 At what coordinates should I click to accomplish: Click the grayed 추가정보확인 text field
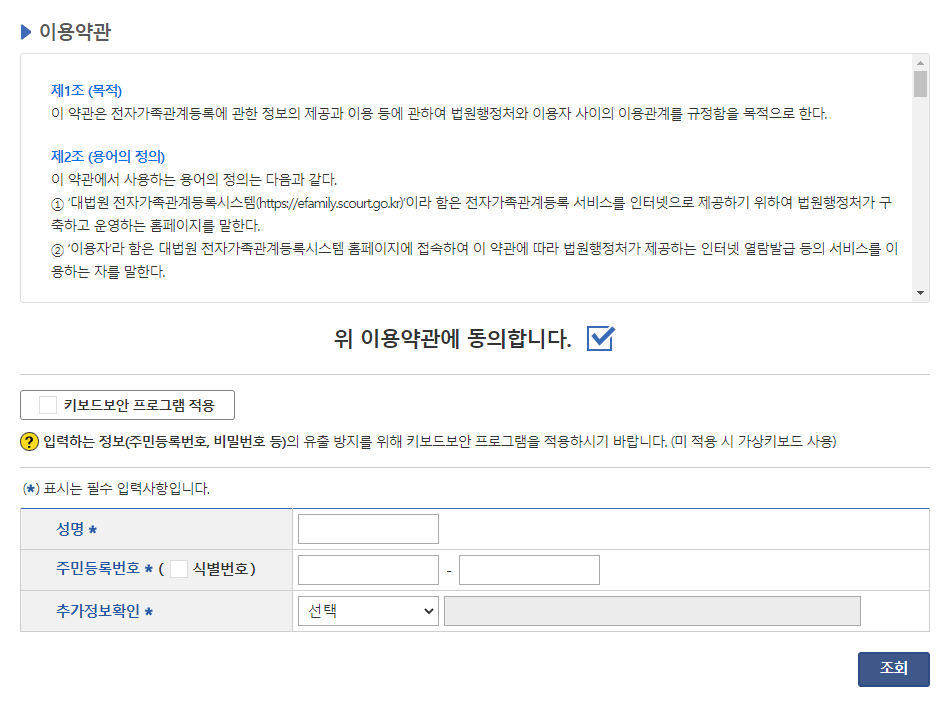[652, 611]
